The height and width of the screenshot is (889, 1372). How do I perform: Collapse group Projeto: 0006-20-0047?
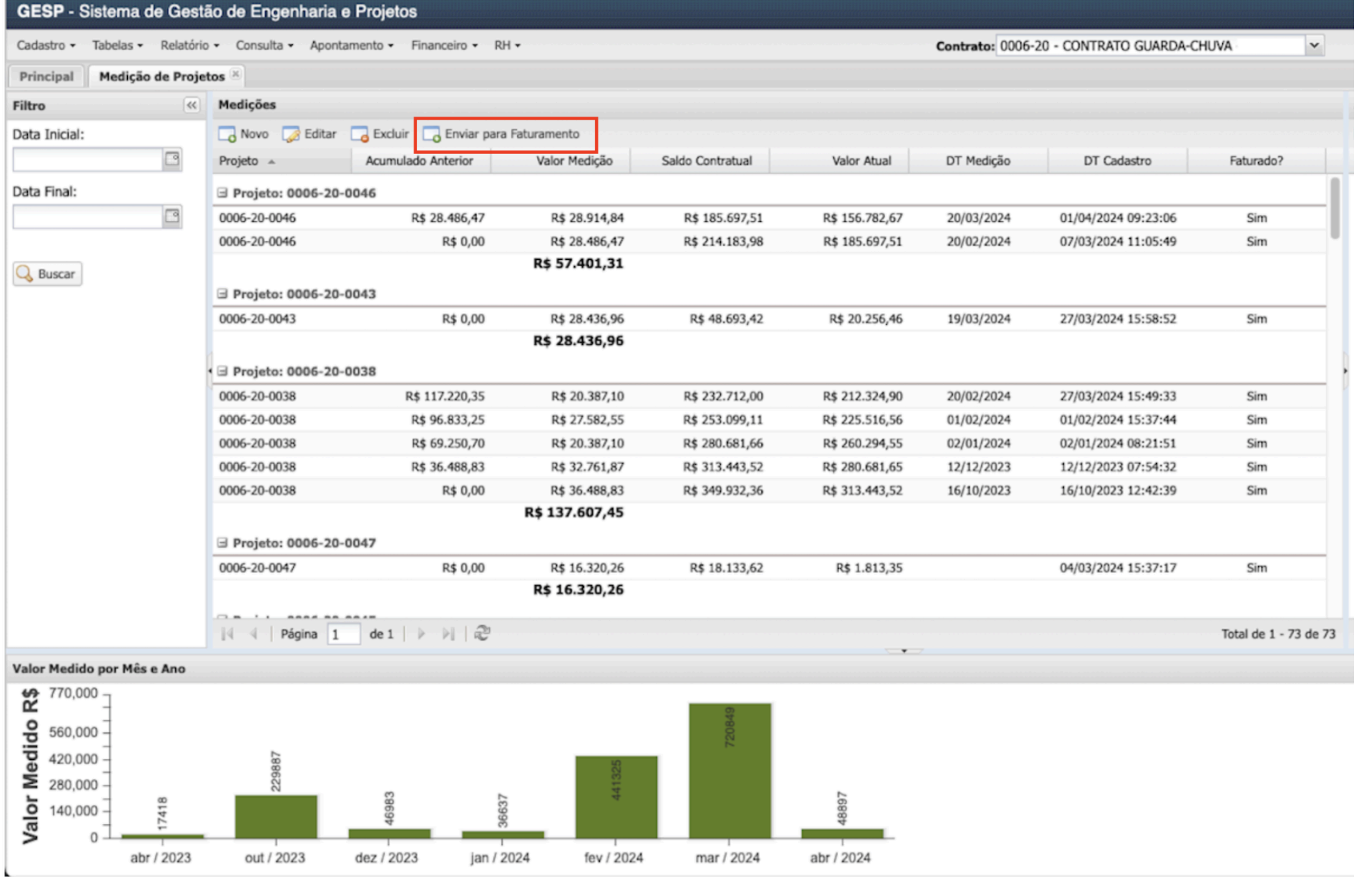(223, 543)
